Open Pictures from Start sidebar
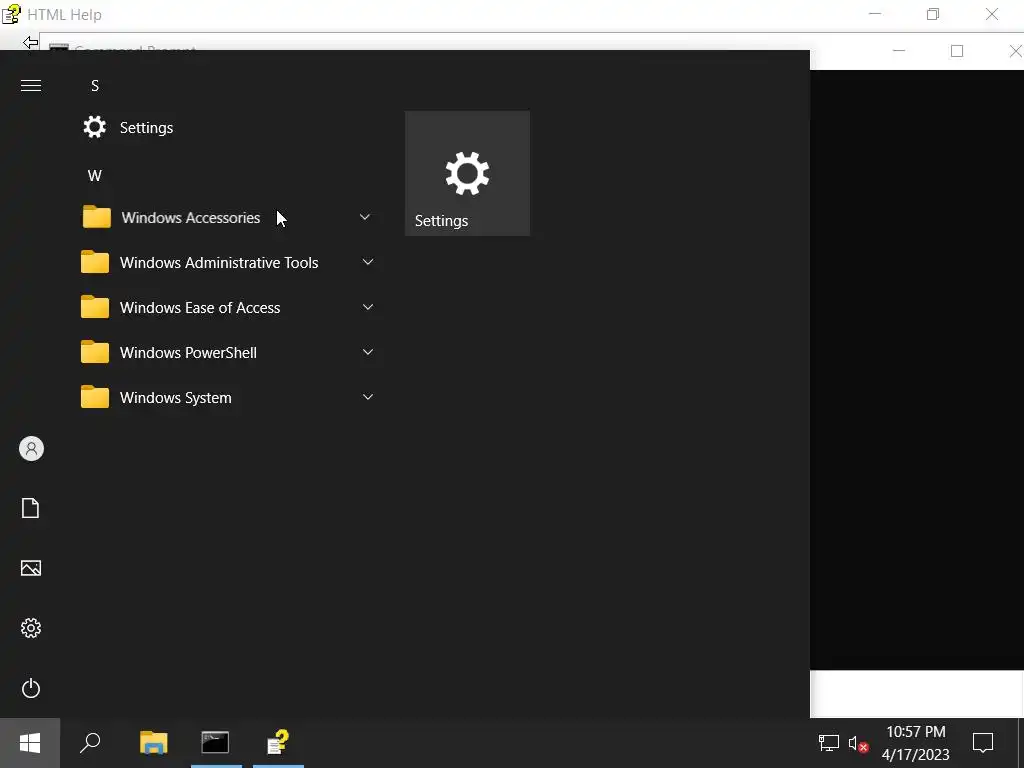Viewport: 1024px width, 768px height. click(x=31, y=568)
